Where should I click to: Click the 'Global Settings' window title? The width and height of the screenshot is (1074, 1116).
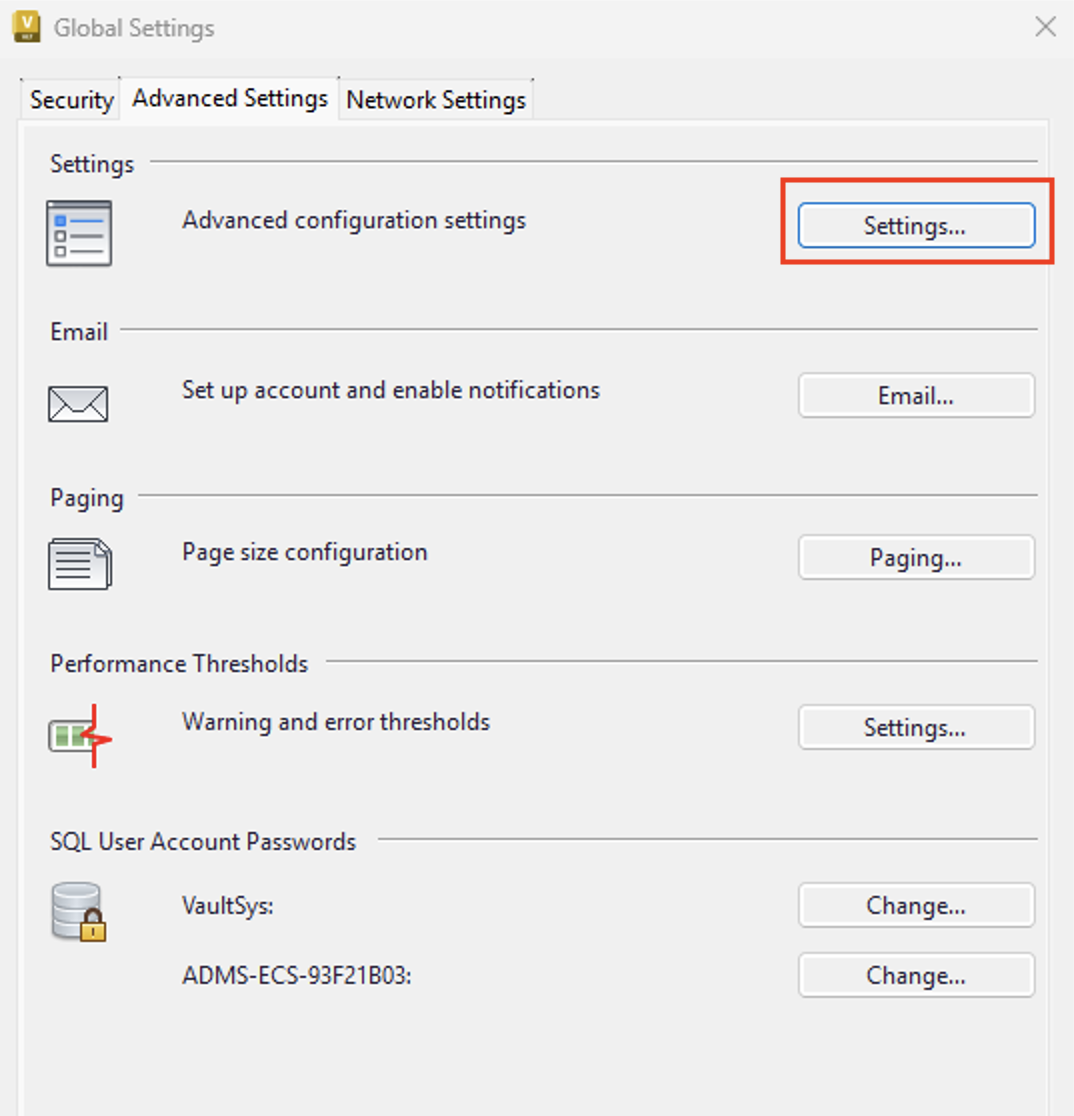coord(134,28)
